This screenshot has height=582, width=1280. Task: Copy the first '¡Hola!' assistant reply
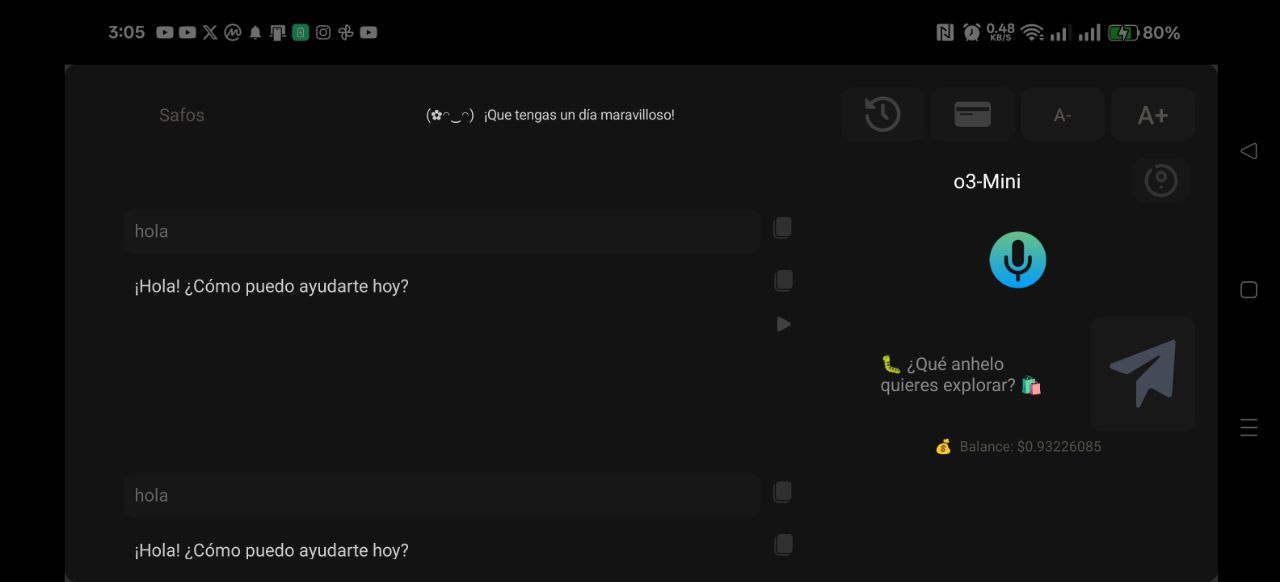(x=783, y=281)
